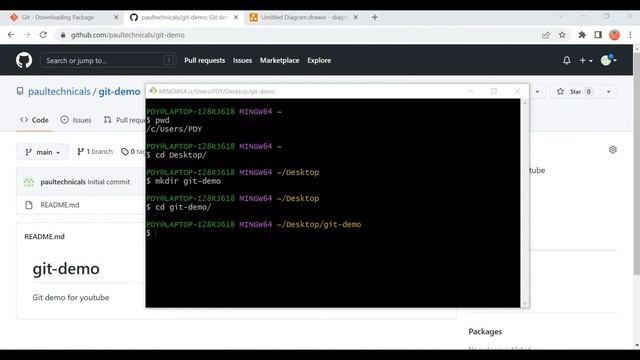The height and width of the screenshot is (360, 640).
Task: Open the user avatar menu in GitHub header
Action: (608, 60)
